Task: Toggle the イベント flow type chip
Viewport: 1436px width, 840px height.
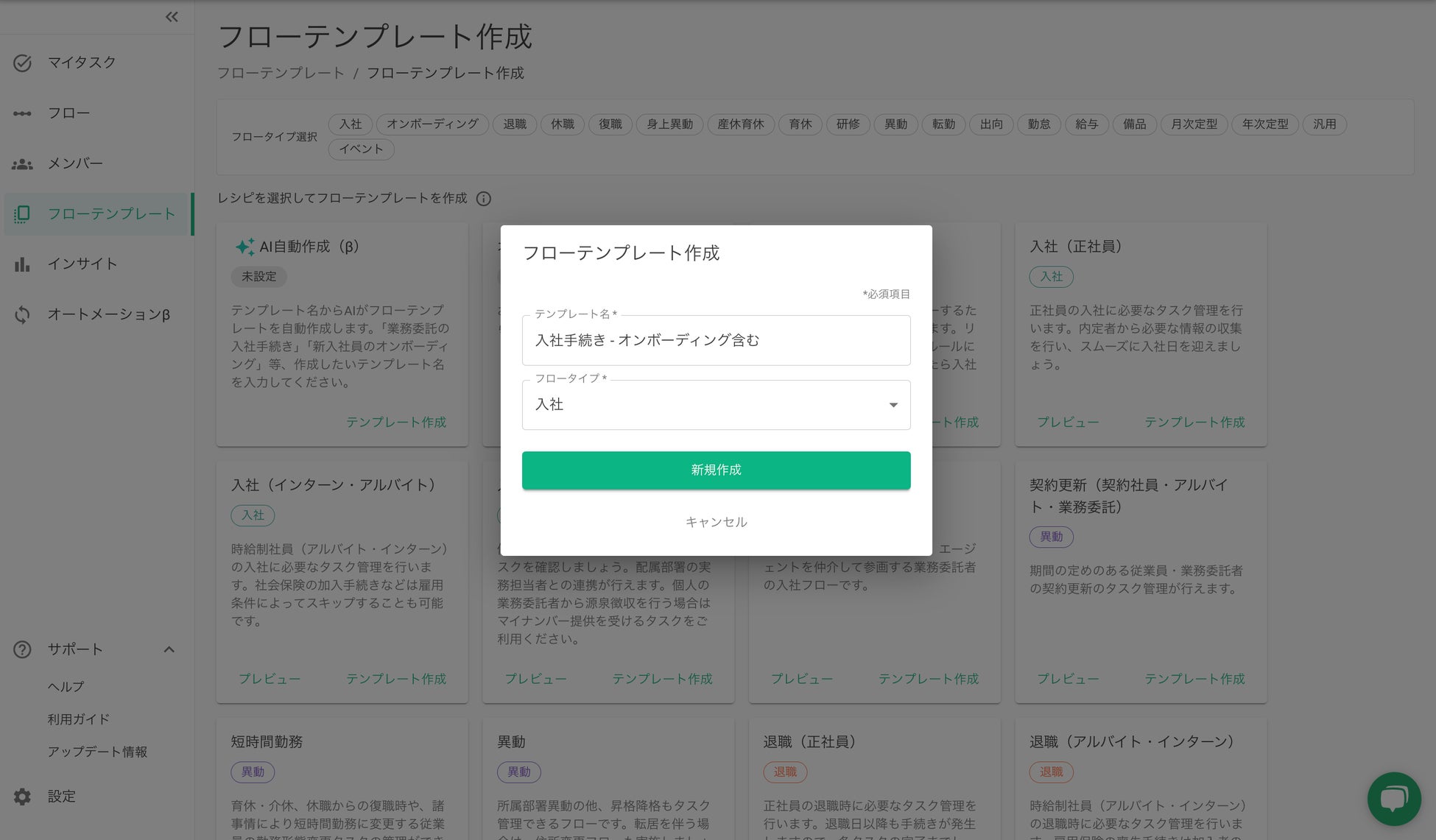Action: pos(361,149)
